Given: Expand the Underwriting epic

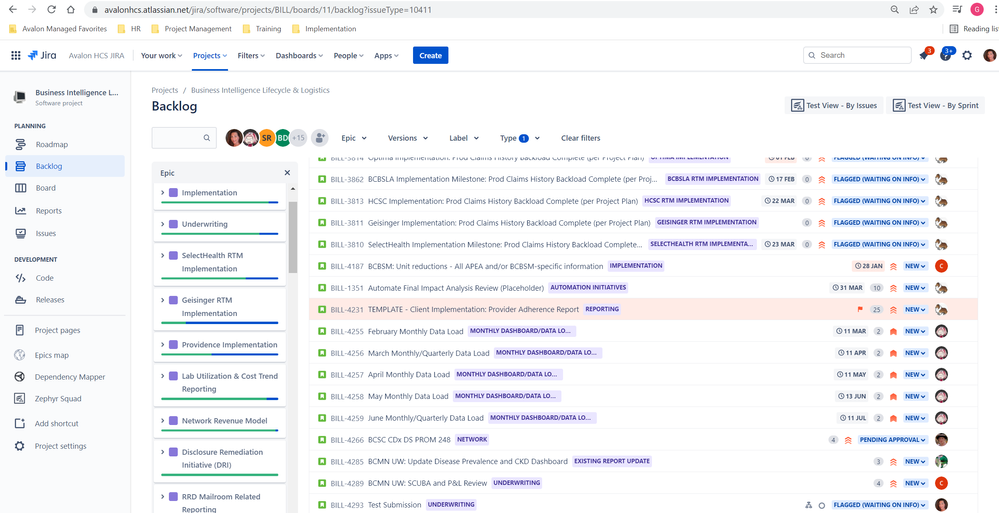Looking at the screenshot, I should coord(163,224).
